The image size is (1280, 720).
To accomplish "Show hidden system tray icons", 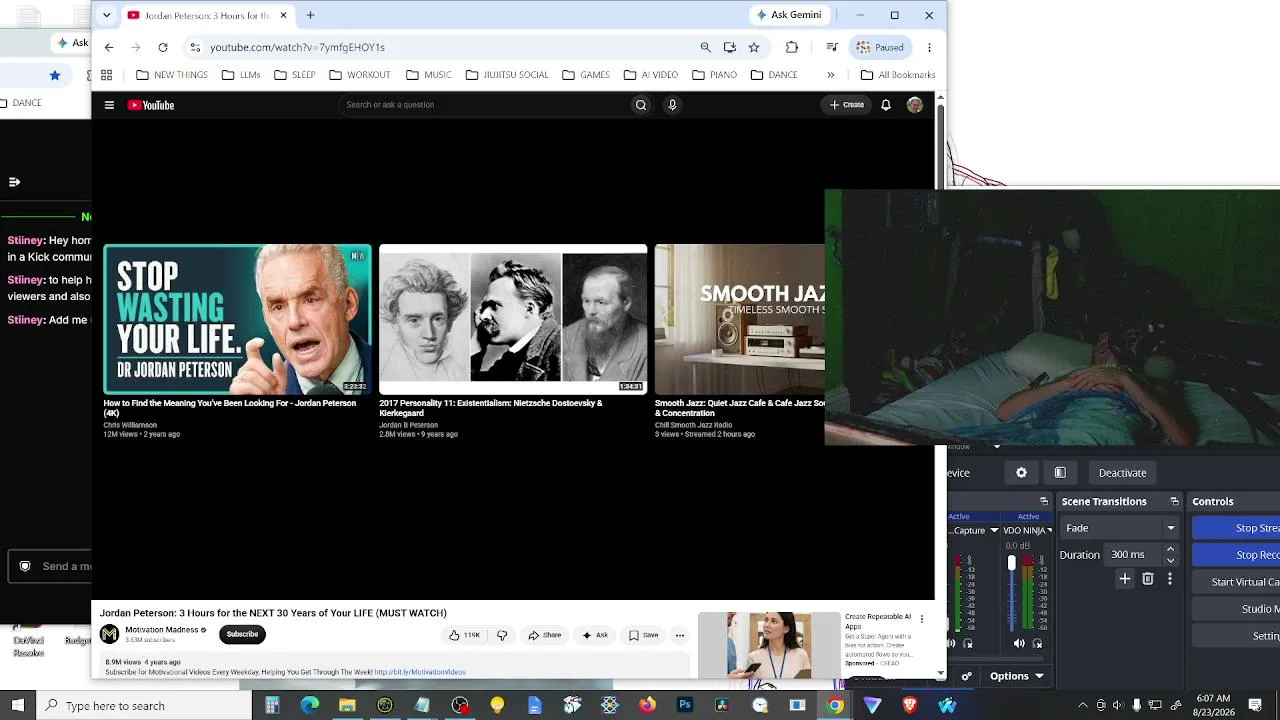I will point(1083,706).
